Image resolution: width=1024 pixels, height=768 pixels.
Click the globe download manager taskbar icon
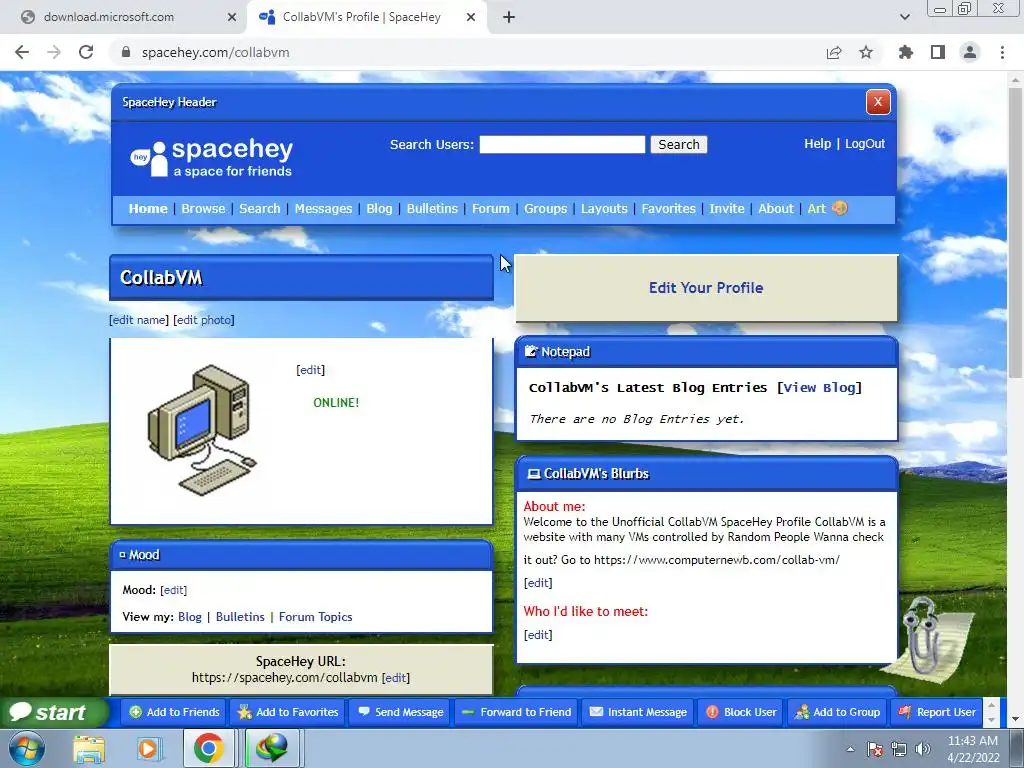click(272, 748)
